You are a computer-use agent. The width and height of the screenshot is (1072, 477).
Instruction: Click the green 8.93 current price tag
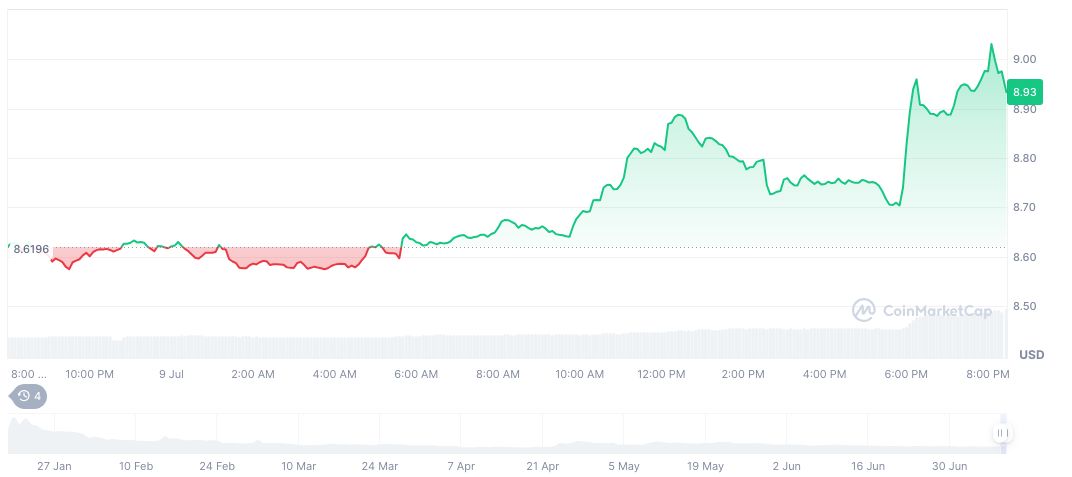click(1024, 92)
